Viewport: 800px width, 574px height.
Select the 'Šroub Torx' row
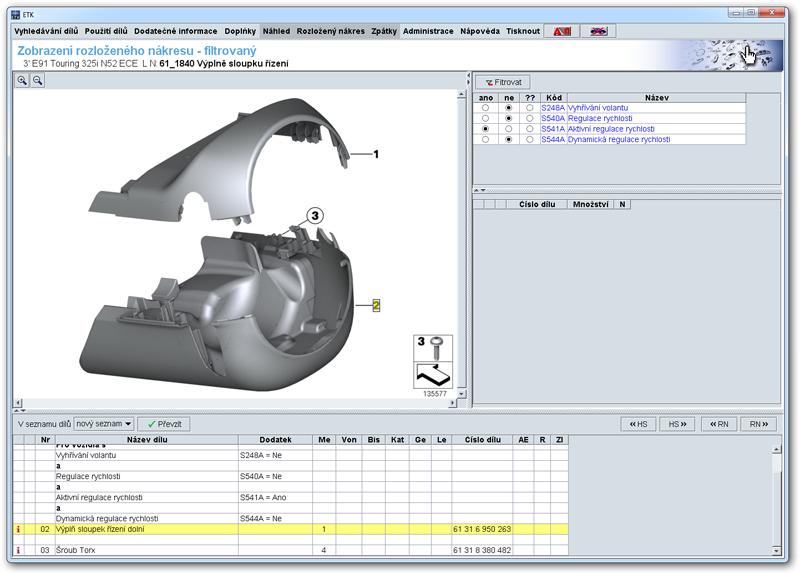coord(290,550)
